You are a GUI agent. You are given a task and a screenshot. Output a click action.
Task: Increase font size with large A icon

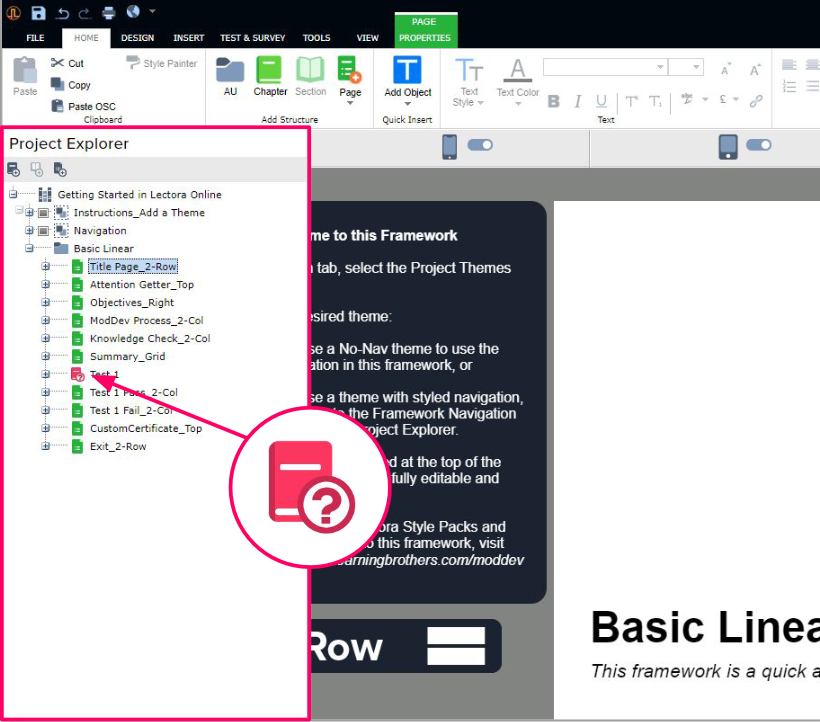tap(755, 70)
